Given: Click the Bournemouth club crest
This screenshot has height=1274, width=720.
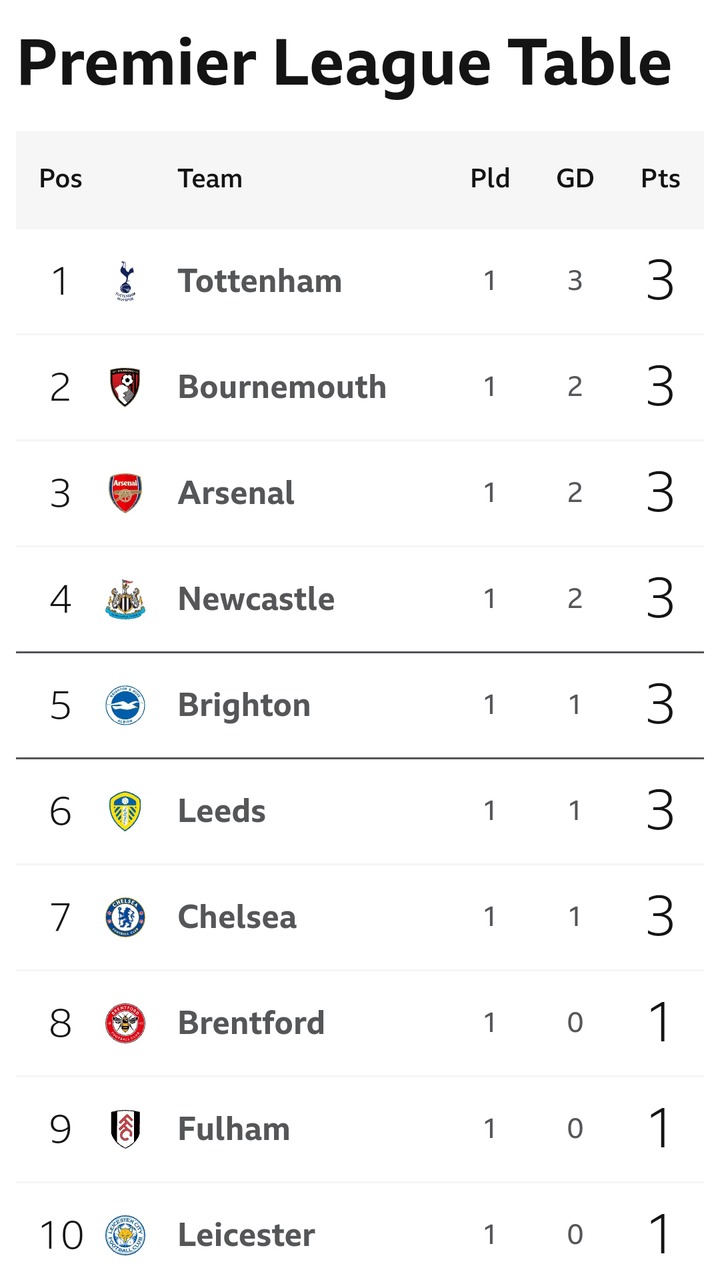Looking at the screenshot, I should 125,387.
